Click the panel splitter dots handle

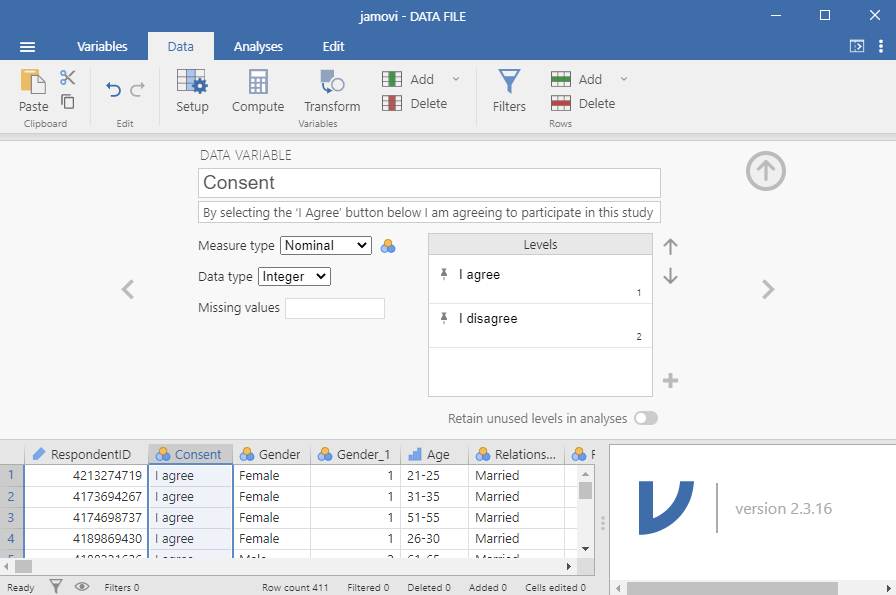point(602,523)
